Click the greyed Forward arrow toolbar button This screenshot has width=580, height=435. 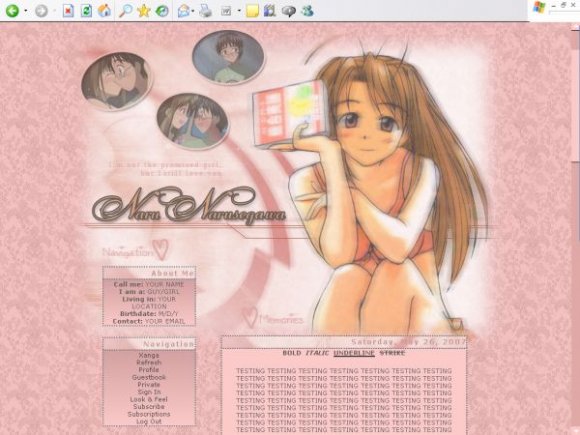pyautogui.click(x=41, y=11)
